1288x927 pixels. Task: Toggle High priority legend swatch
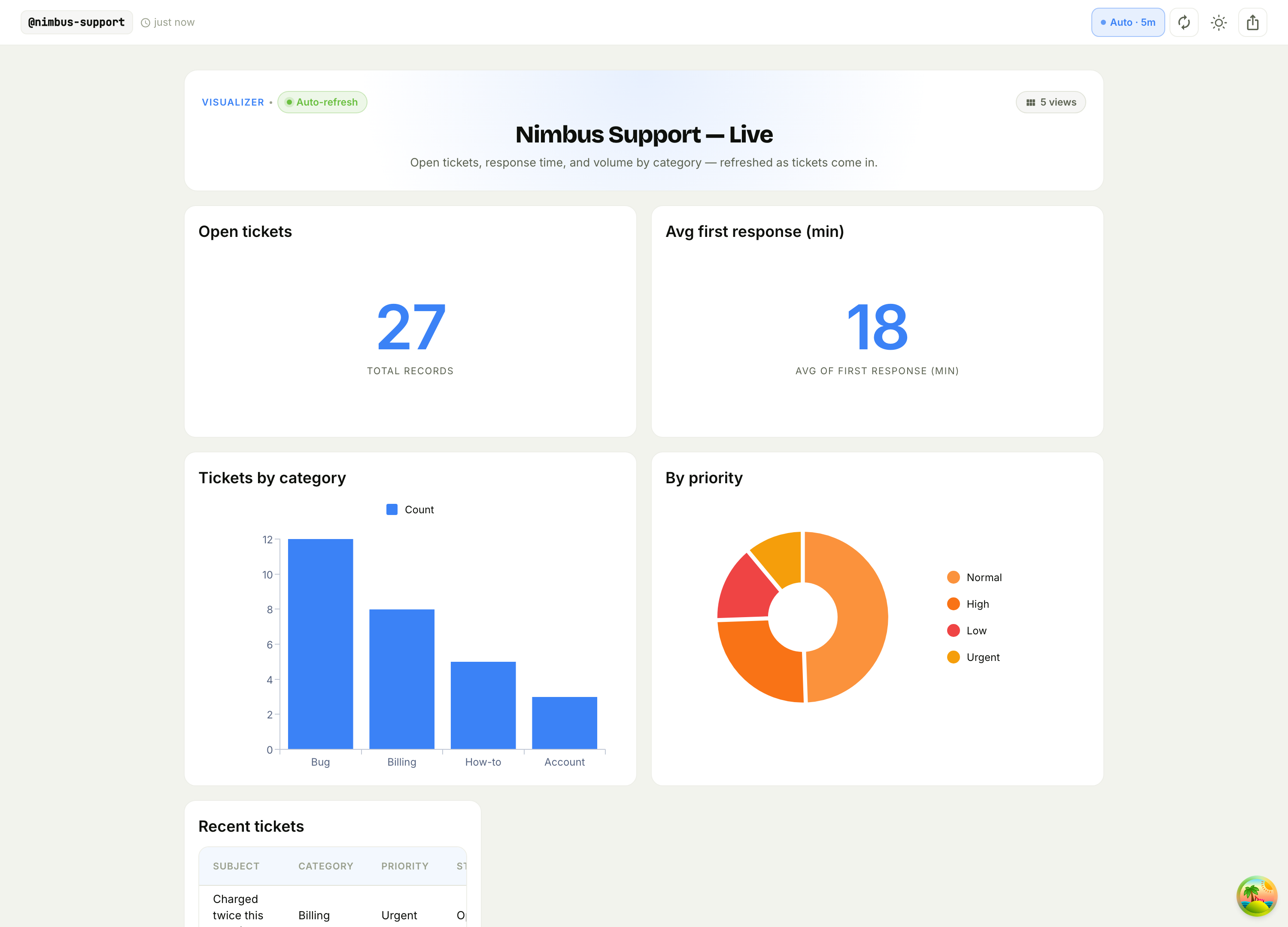(953, 603)
